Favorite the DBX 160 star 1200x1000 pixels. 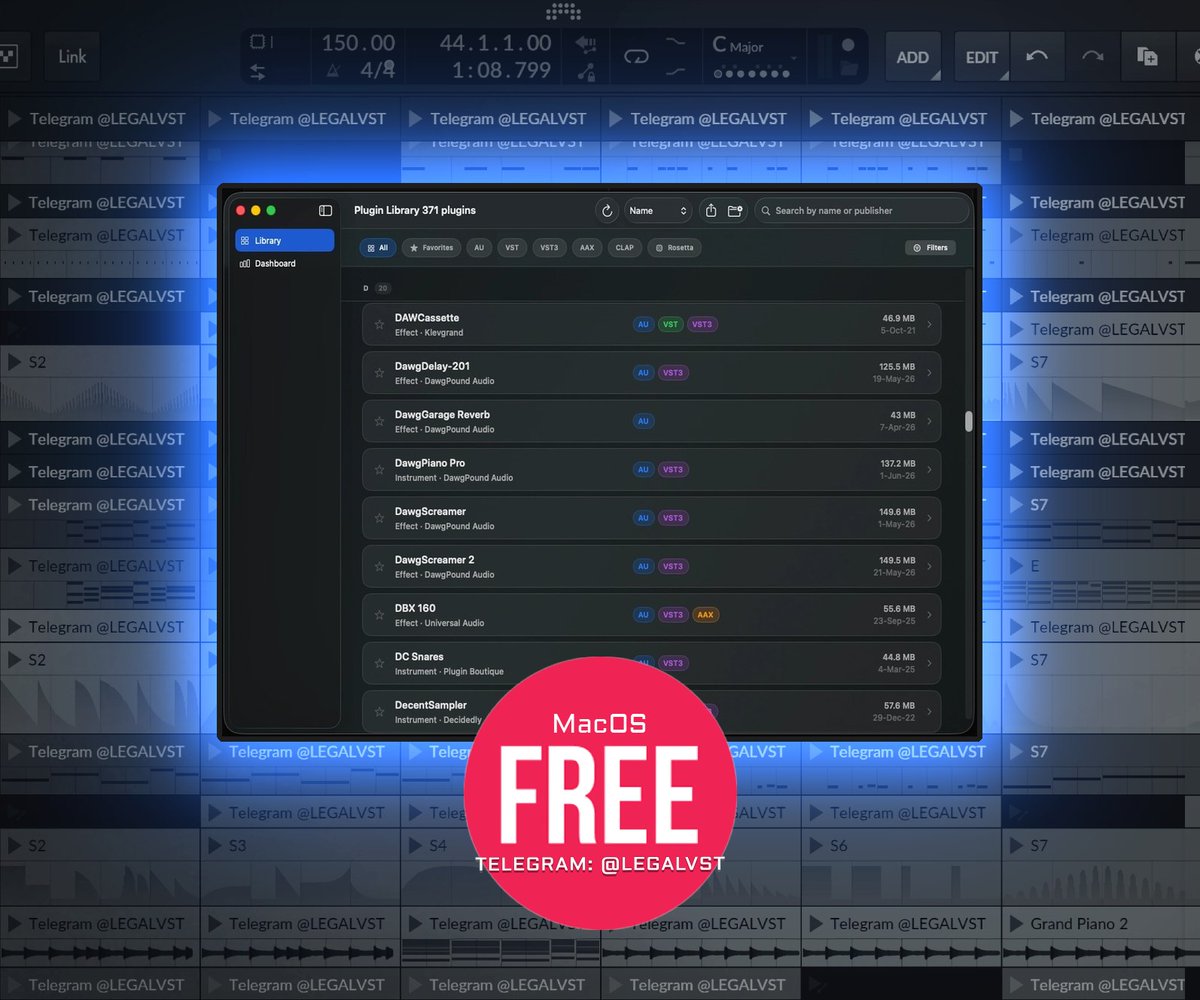pyautogui.click(x=379, y=615)
